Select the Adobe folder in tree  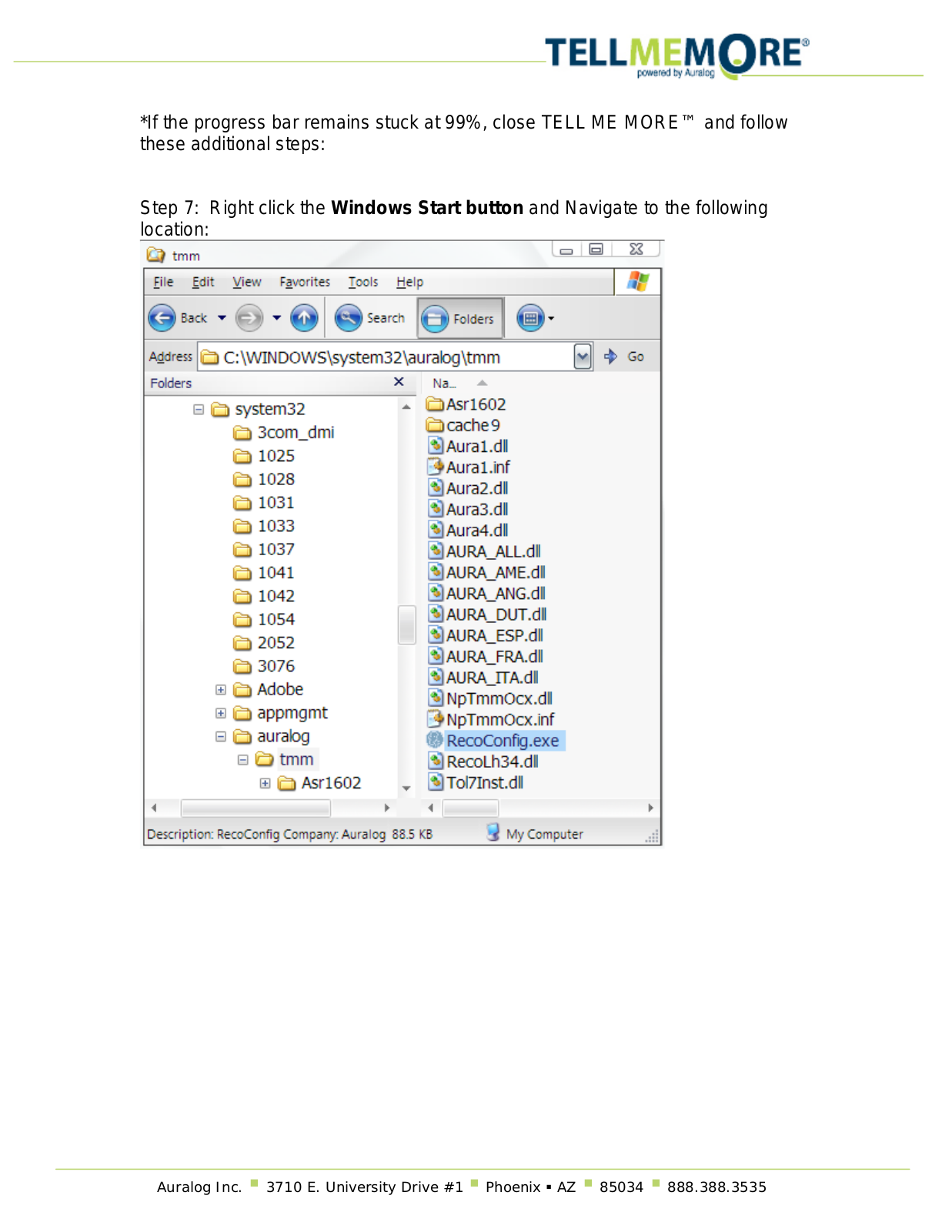[269, 690]
